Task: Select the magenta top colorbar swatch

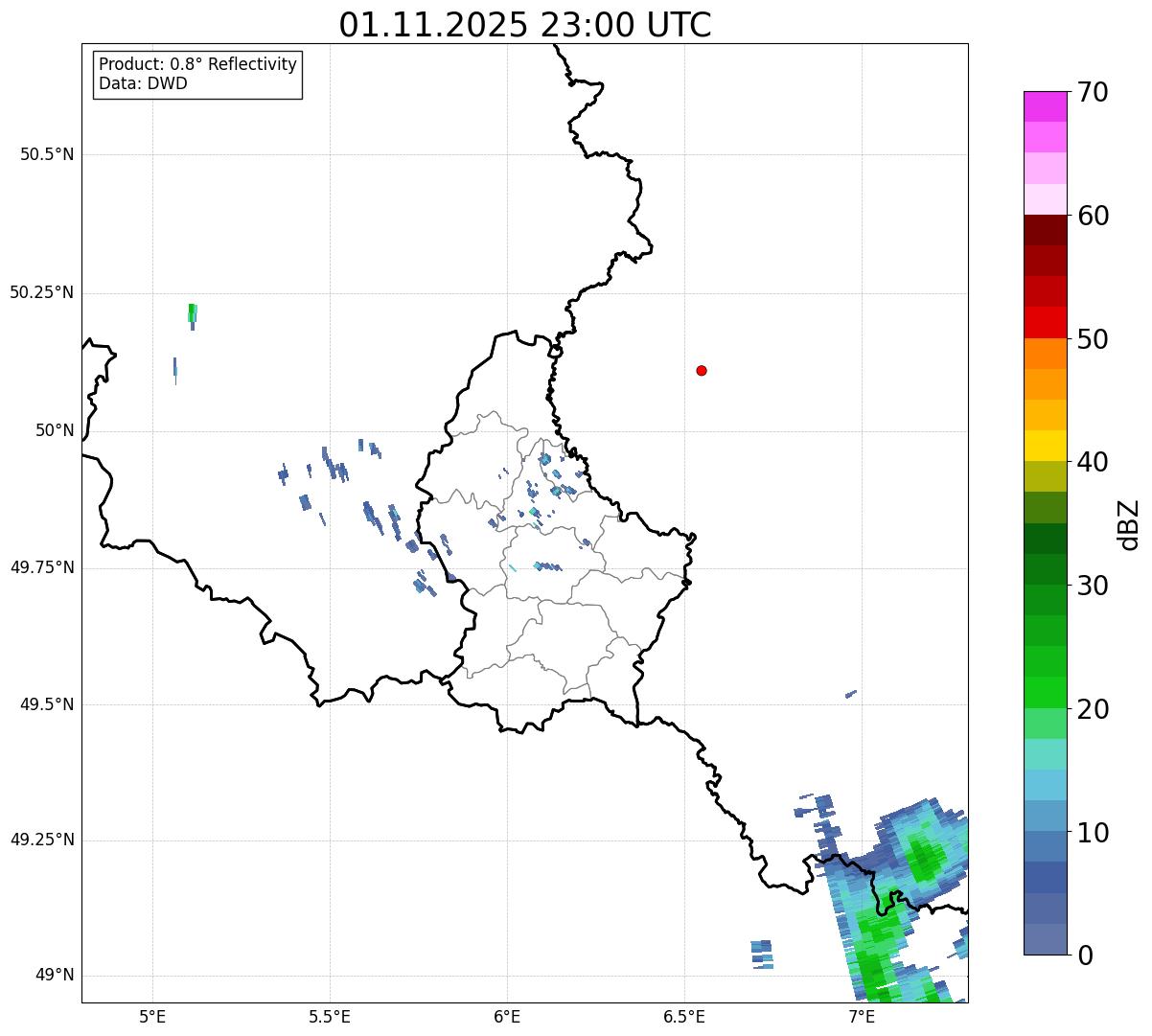Action: coord(1045,106)
